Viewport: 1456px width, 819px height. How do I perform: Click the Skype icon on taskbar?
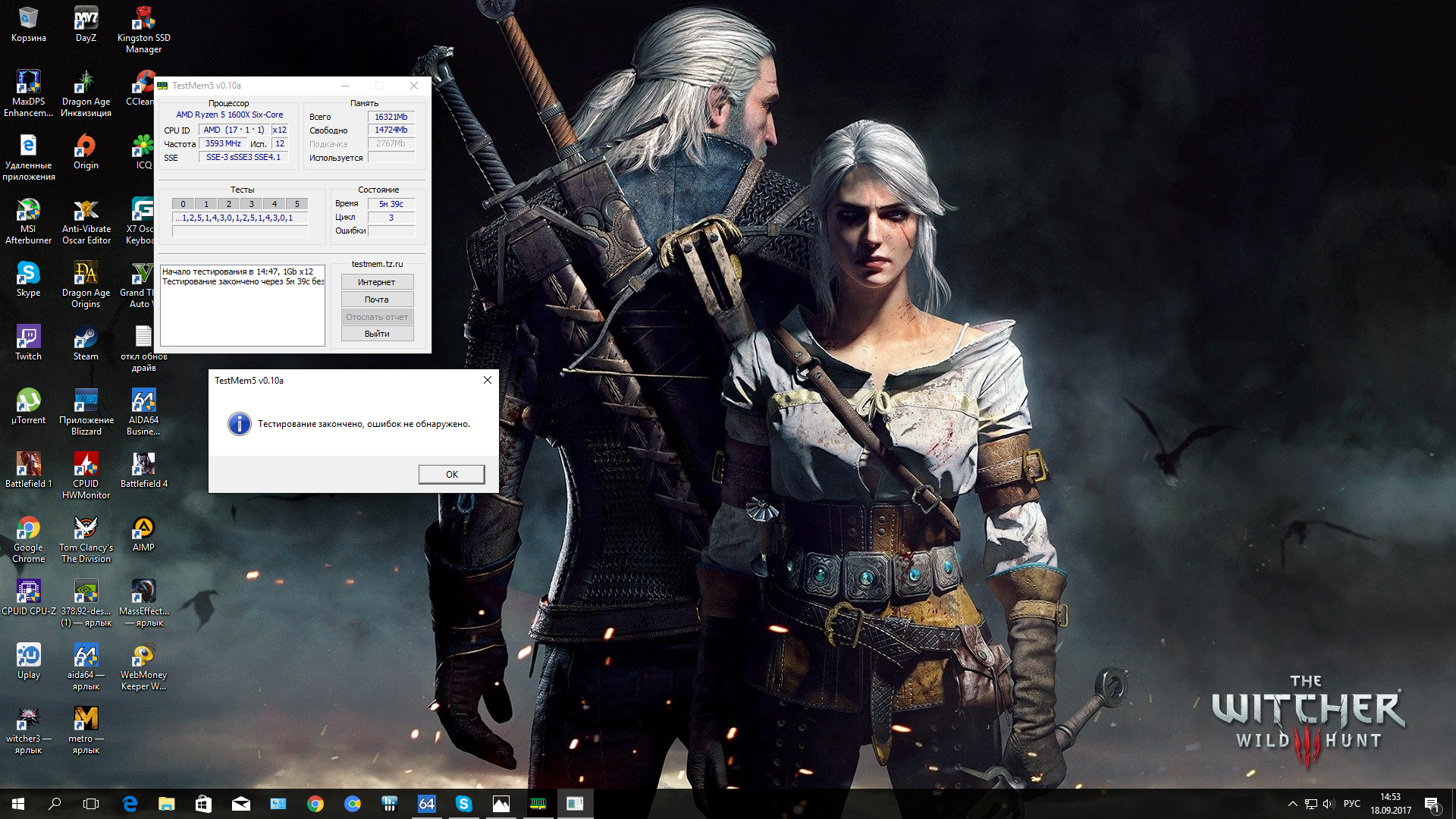463,804
